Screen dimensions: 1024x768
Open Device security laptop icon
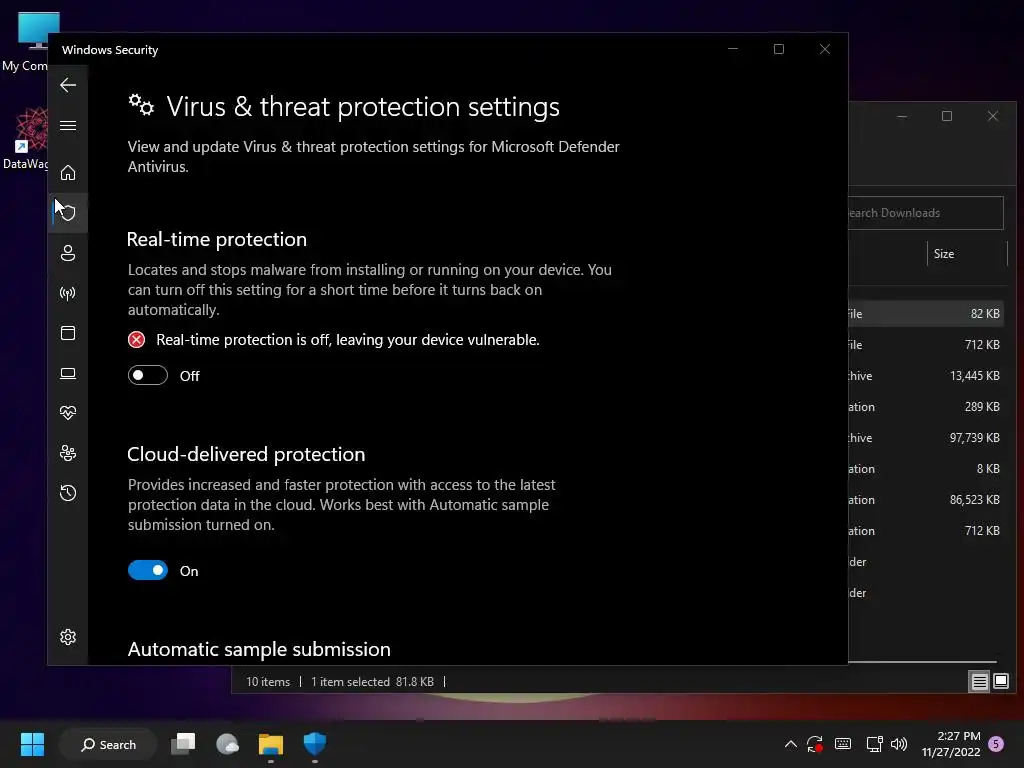click(x=68, y=373)
